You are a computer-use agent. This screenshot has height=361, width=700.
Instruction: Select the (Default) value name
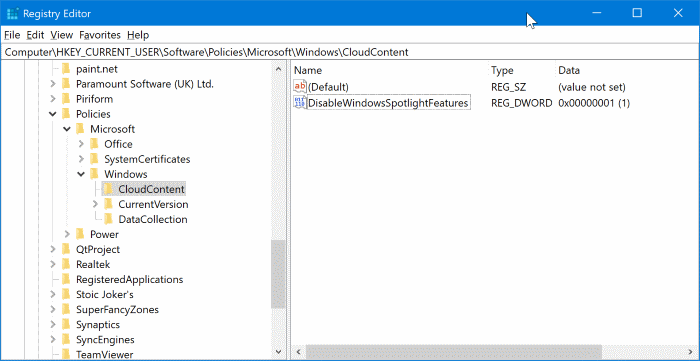pos(328,87)
